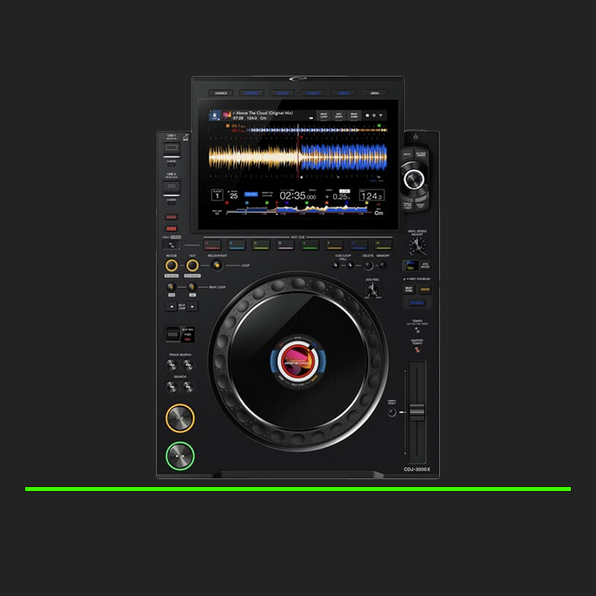Click the Search rewind button
The image size is (596, 596).
click(172, 387)
